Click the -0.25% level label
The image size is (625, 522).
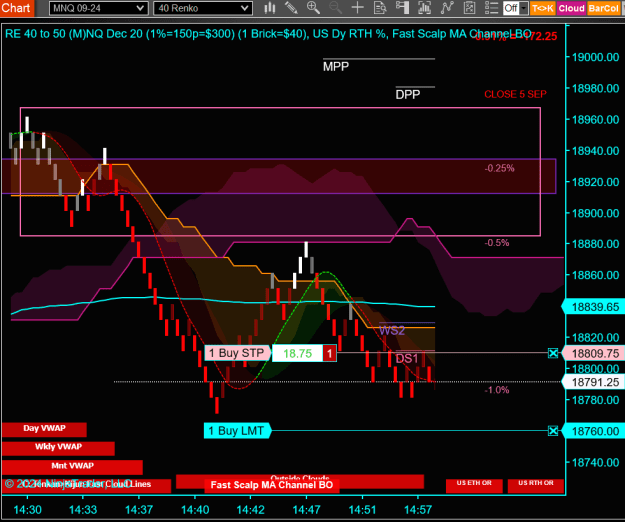tap(499, 168)
